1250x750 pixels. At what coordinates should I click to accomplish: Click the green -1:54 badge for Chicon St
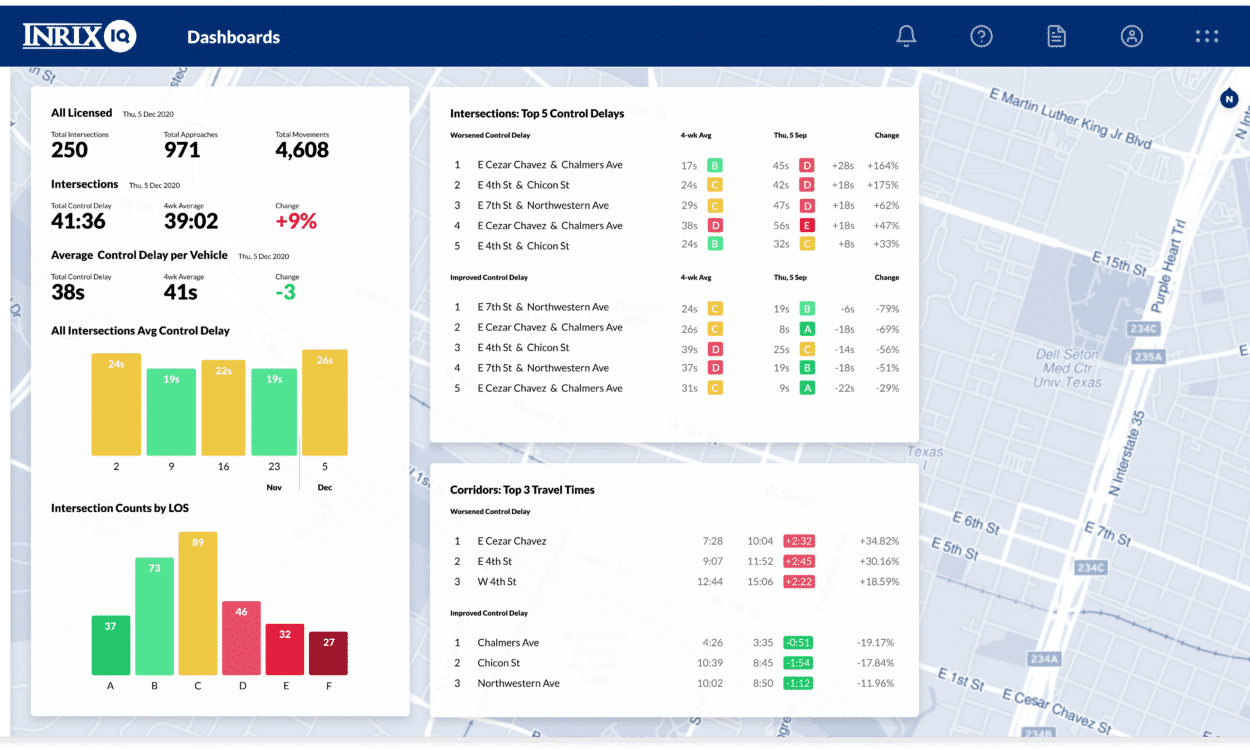pos(797,662)
